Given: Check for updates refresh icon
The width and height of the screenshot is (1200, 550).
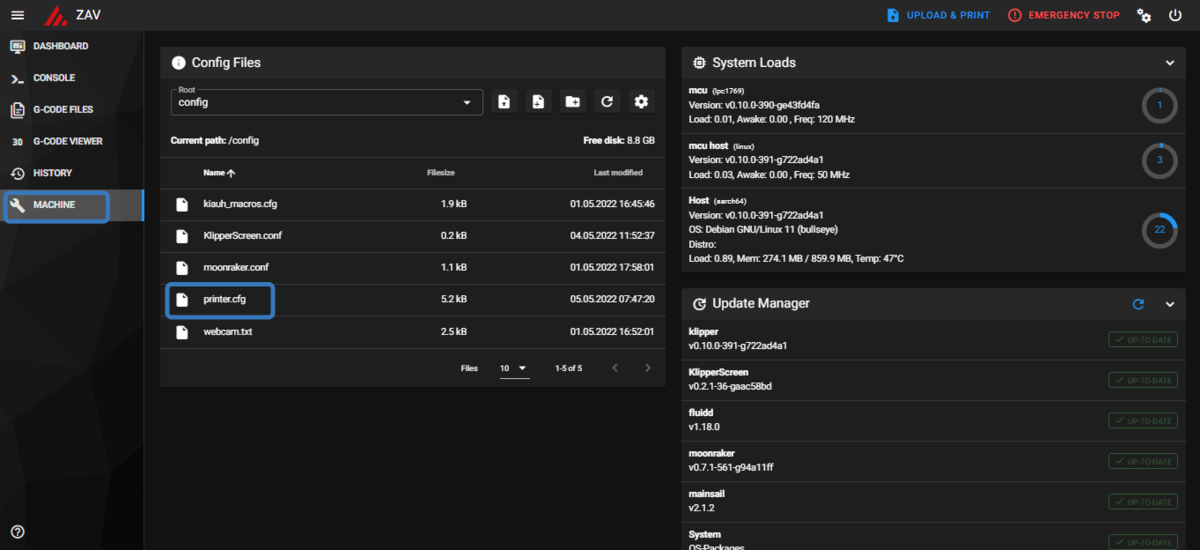Looking at the screenshot, I should 1138,303.
